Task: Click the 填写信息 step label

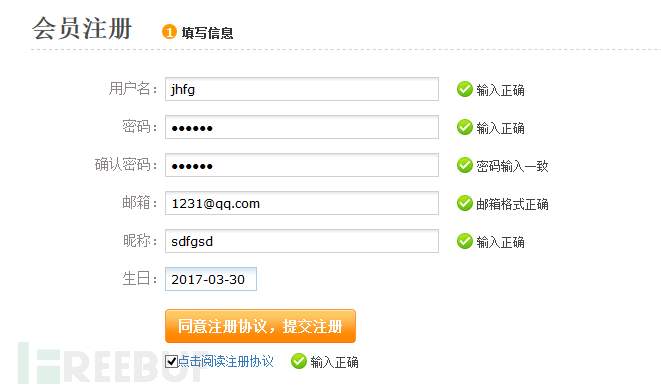Action: click(x=207, y=33)
